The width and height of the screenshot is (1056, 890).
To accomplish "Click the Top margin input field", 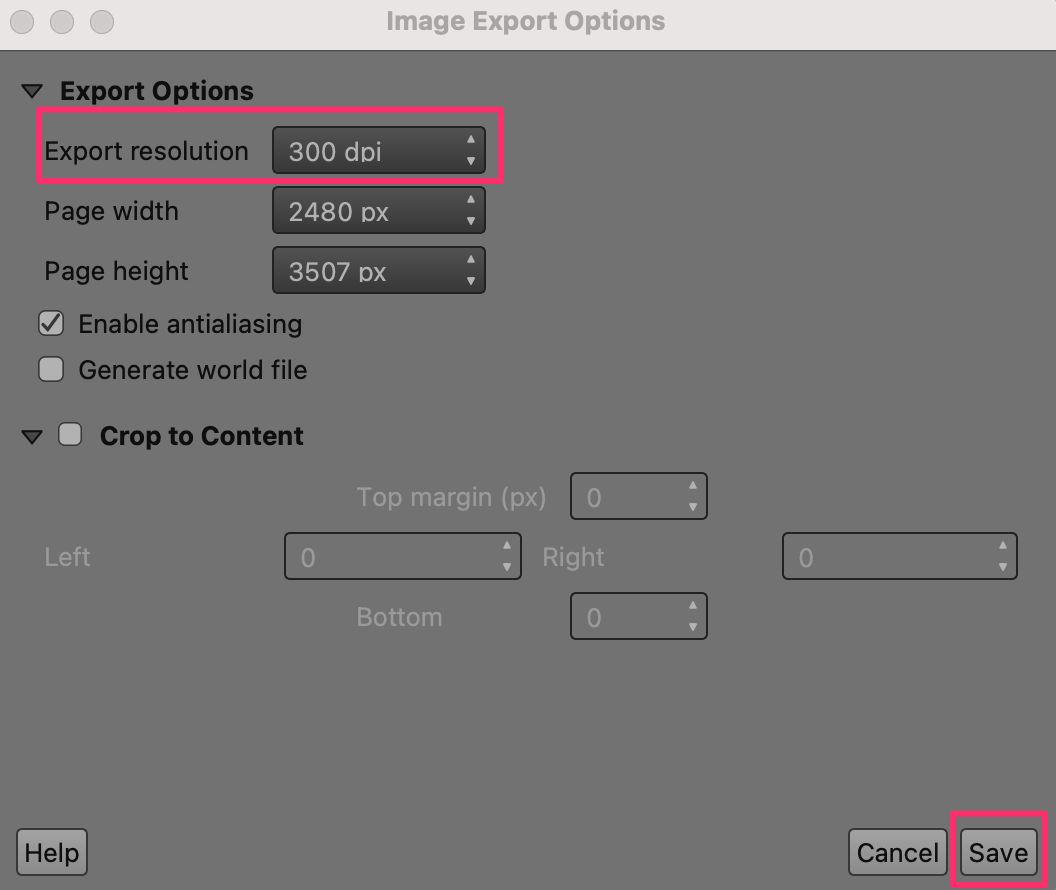I will [628, 497].
